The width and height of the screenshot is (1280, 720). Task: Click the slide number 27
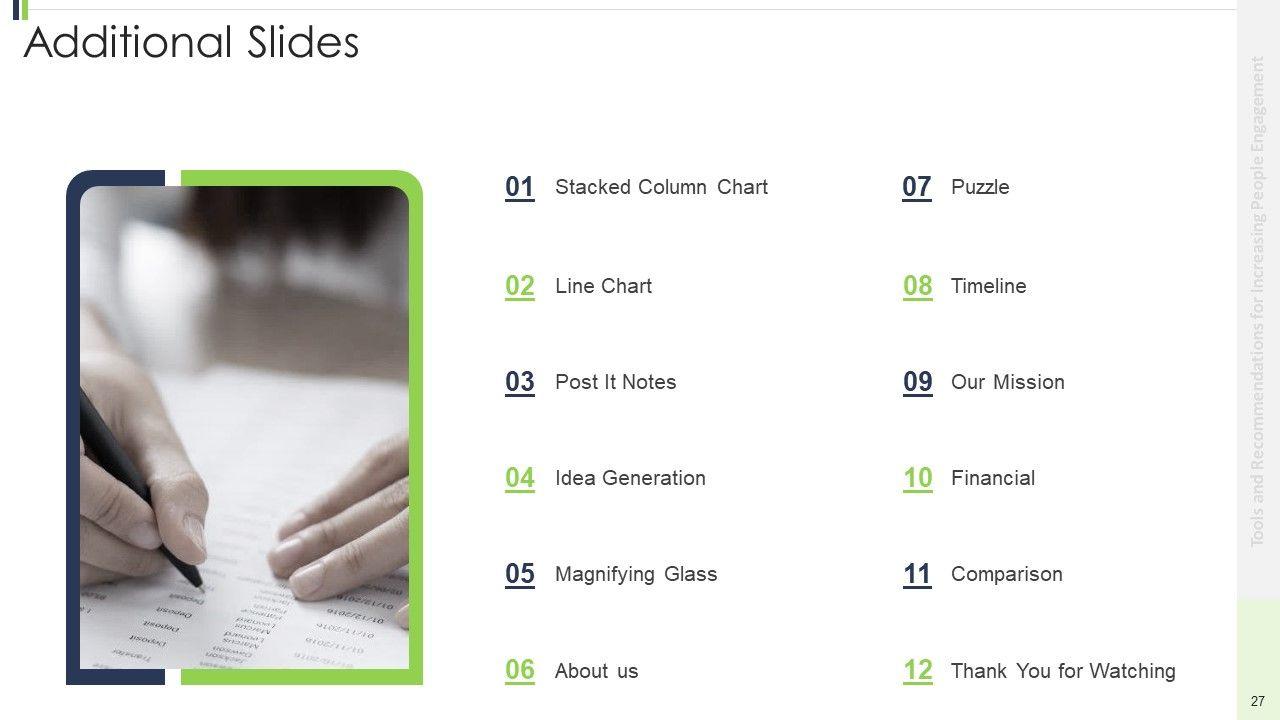pos(1257,702)
